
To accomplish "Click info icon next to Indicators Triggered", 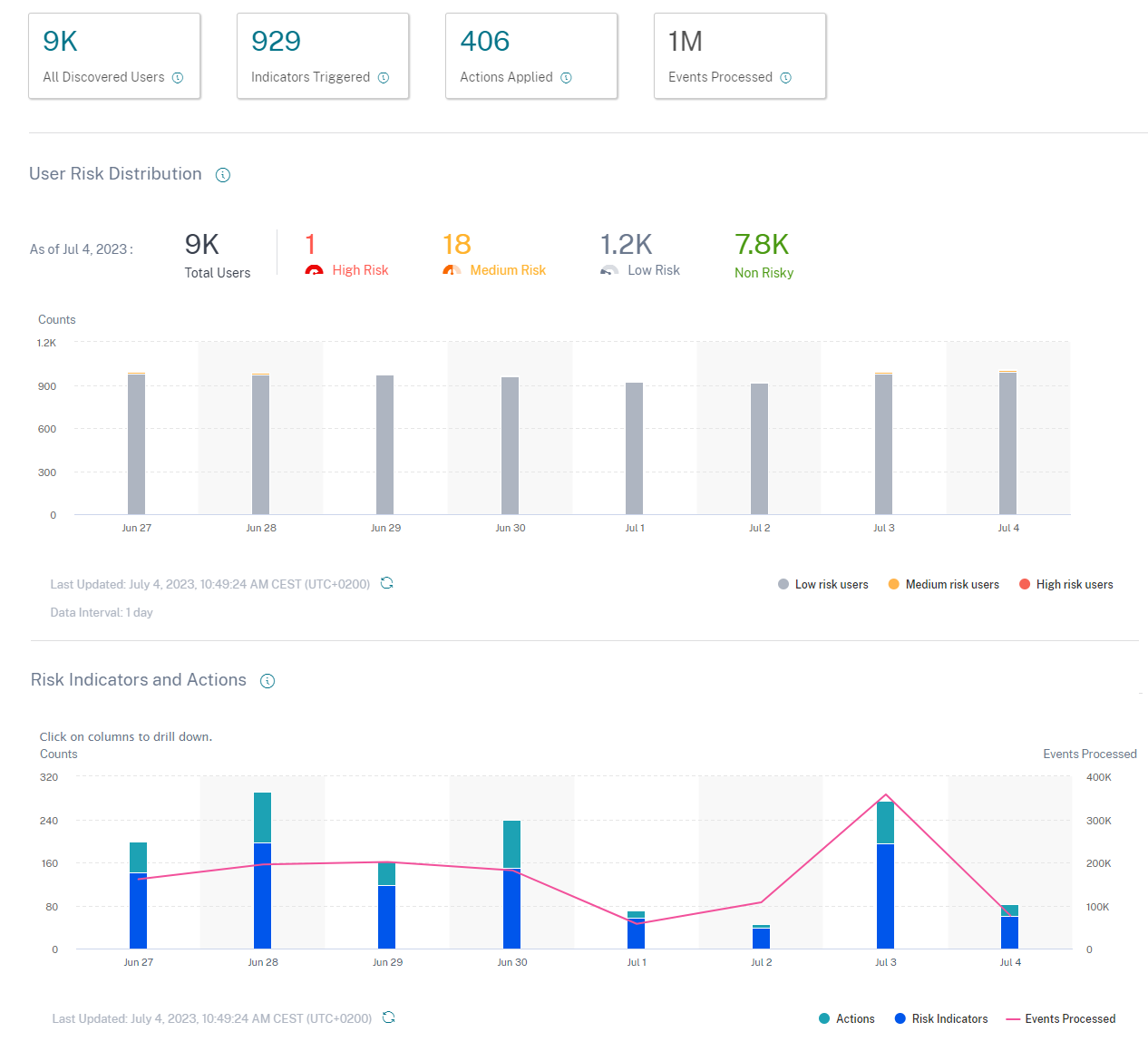I will (384, 78).
